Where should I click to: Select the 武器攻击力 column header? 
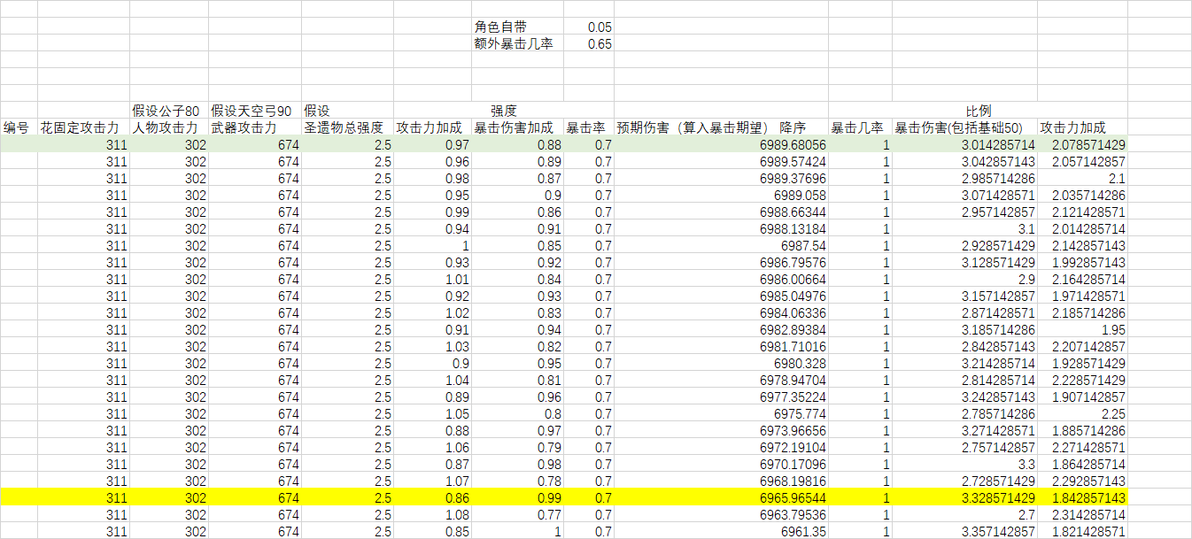255,128
